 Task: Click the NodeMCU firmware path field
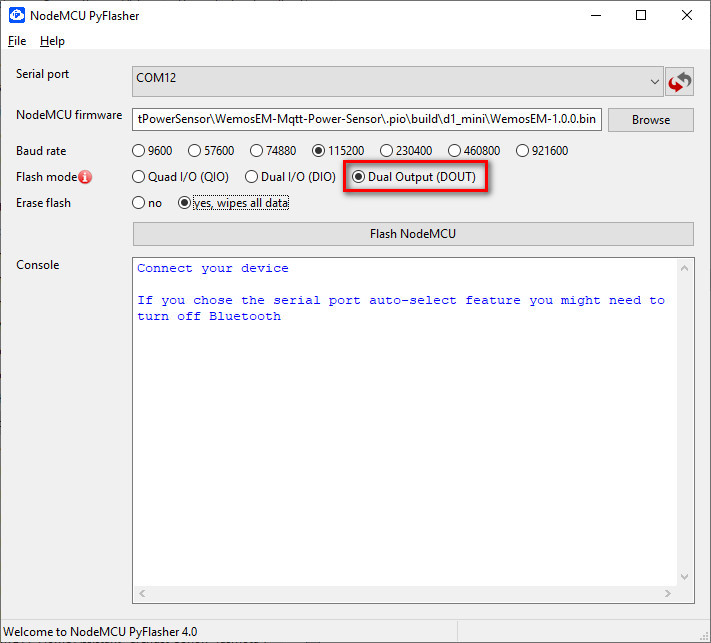pos(367,119)
